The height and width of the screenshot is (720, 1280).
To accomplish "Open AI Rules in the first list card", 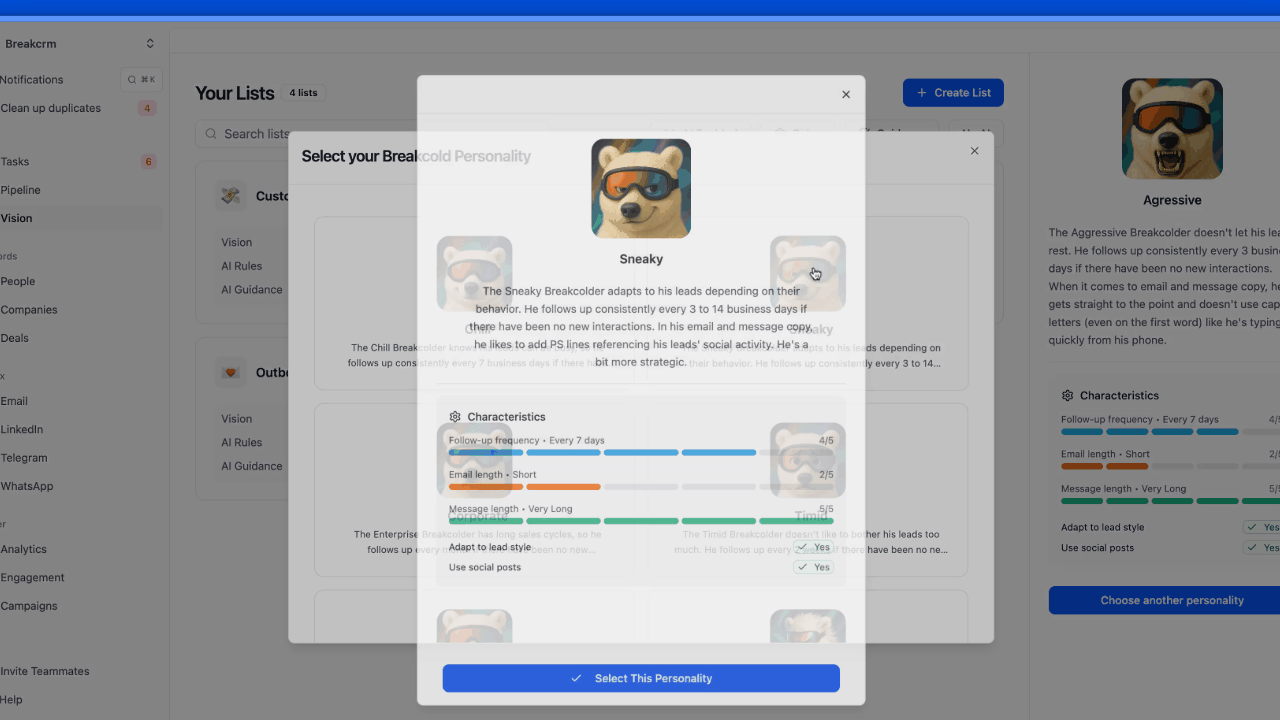I will pos(242,266).
